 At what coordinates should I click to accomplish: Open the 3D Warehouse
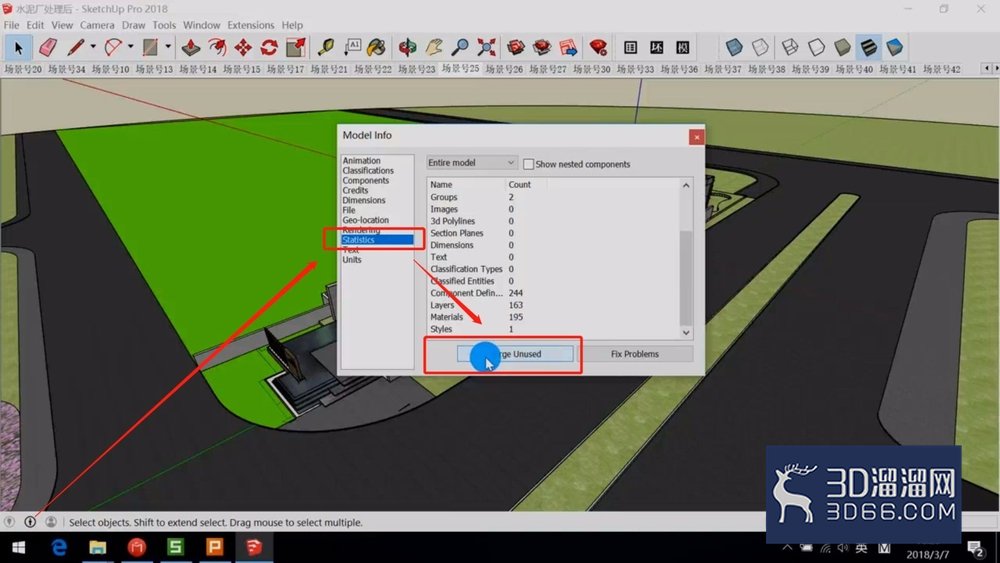click(515, 47)
